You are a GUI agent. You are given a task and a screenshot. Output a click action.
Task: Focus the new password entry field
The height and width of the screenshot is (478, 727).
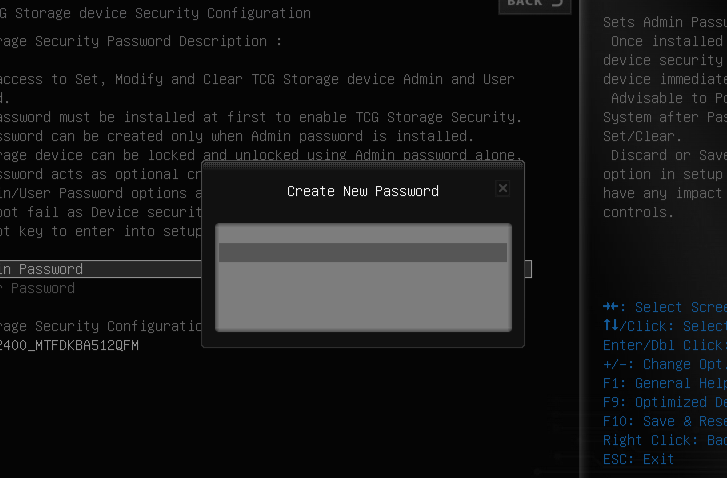click(363, 253)
